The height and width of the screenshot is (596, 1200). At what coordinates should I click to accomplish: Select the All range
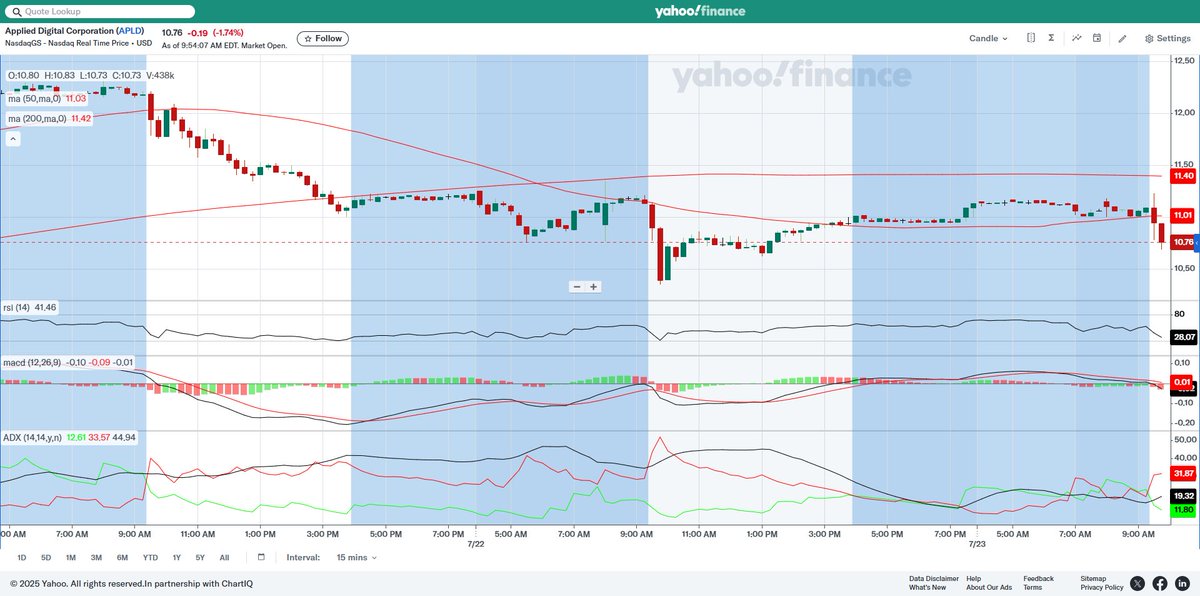coord(224,557)
